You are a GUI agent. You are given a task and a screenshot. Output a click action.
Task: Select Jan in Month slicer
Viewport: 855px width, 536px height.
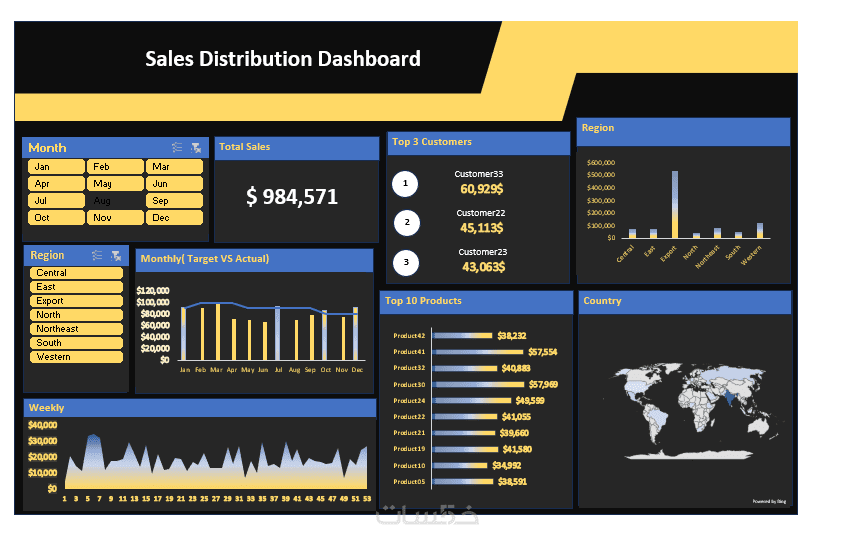point(56,167)
